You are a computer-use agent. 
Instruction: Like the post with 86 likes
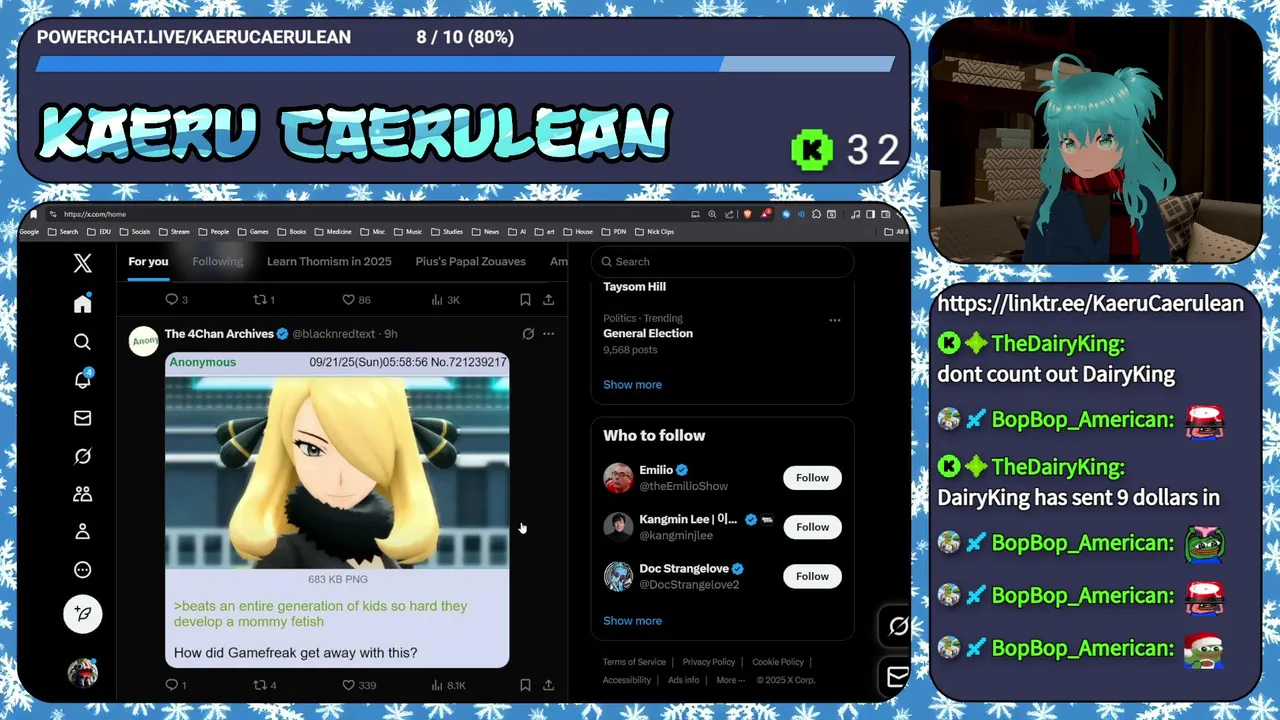coord(356,299)
